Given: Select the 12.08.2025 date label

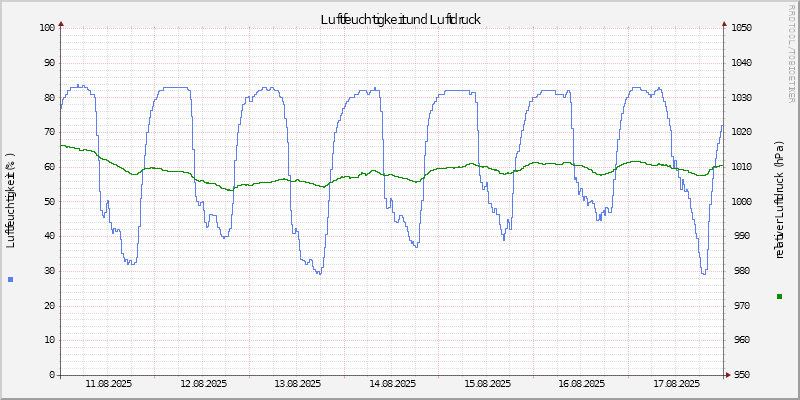Looking at the screenshot, I should click(x=203, y=383).
